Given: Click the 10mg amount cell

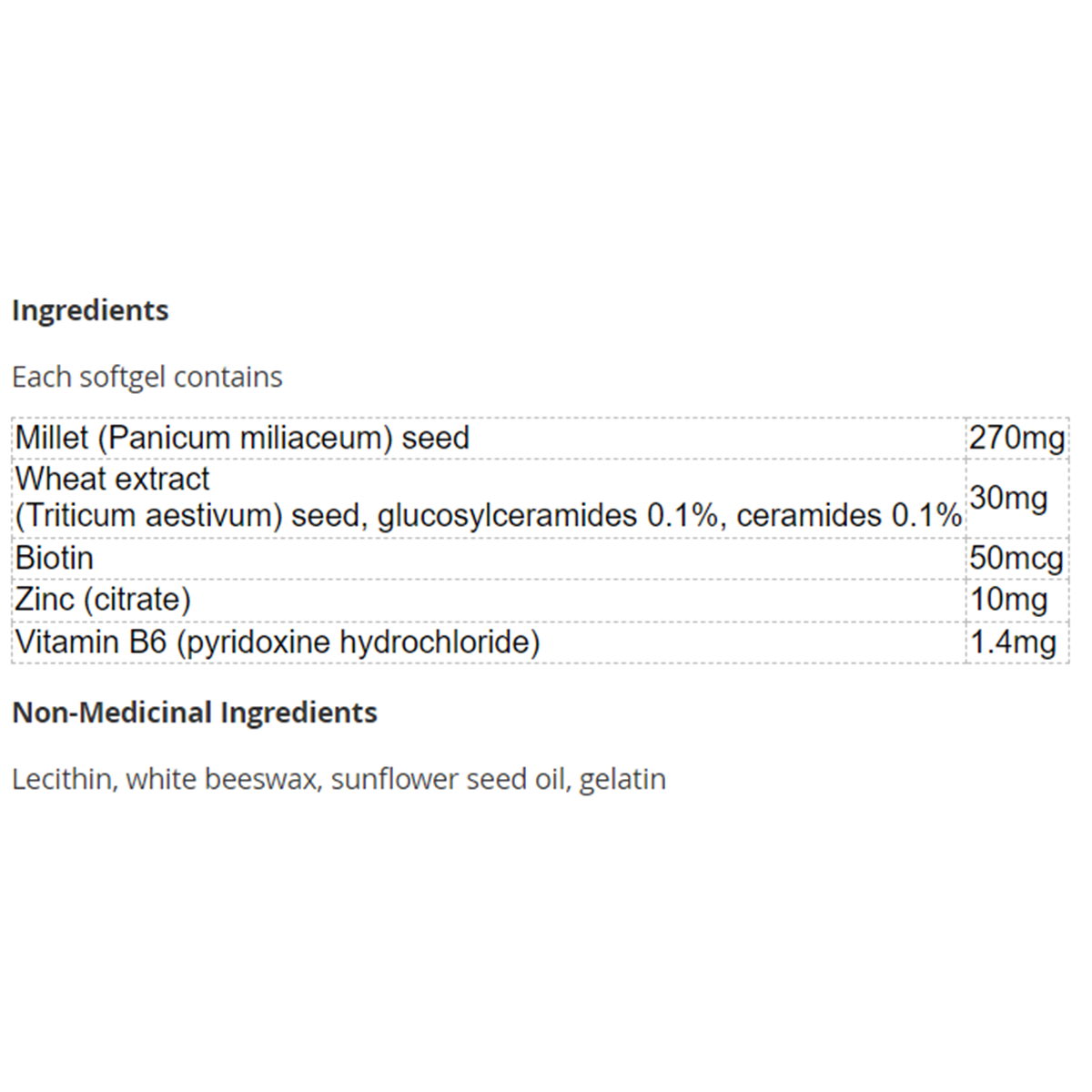Looking at the screenshot, I should [x=1008, y=600].
